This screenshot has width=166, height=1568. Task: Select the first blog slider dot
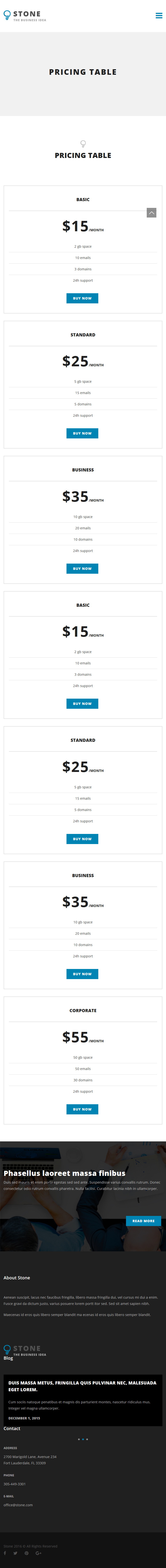pyautogui.click(x=79, y=1439)
